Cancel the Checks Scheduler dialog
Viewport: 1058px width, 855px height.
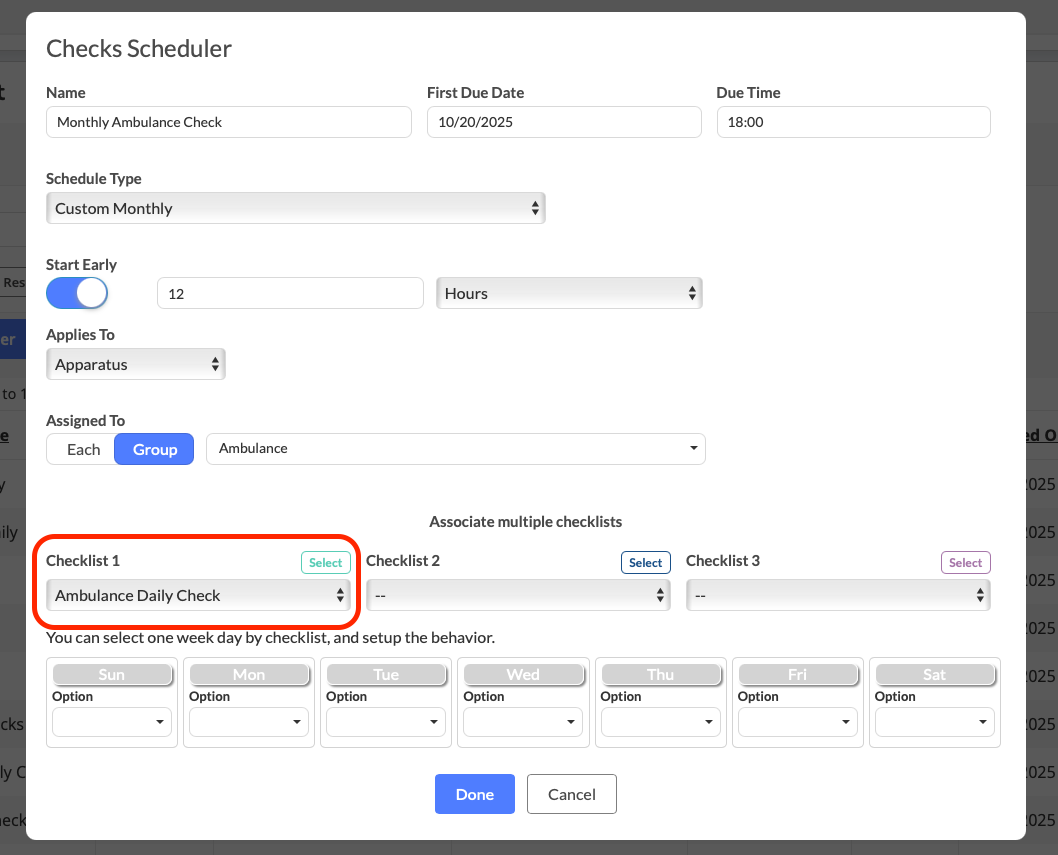(x=571, y=794)
